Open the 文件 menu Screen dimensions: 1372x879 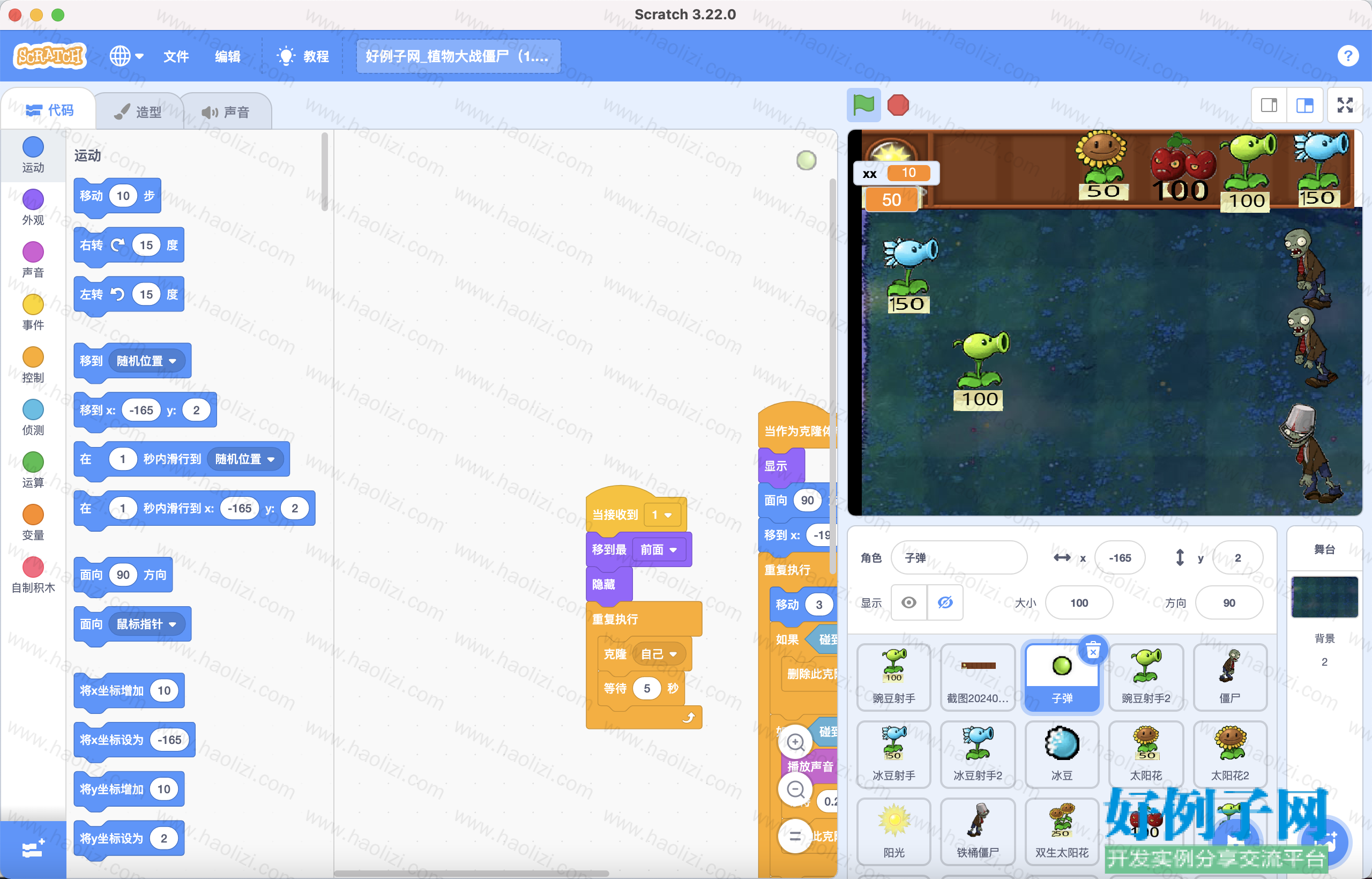pos(176,56)
